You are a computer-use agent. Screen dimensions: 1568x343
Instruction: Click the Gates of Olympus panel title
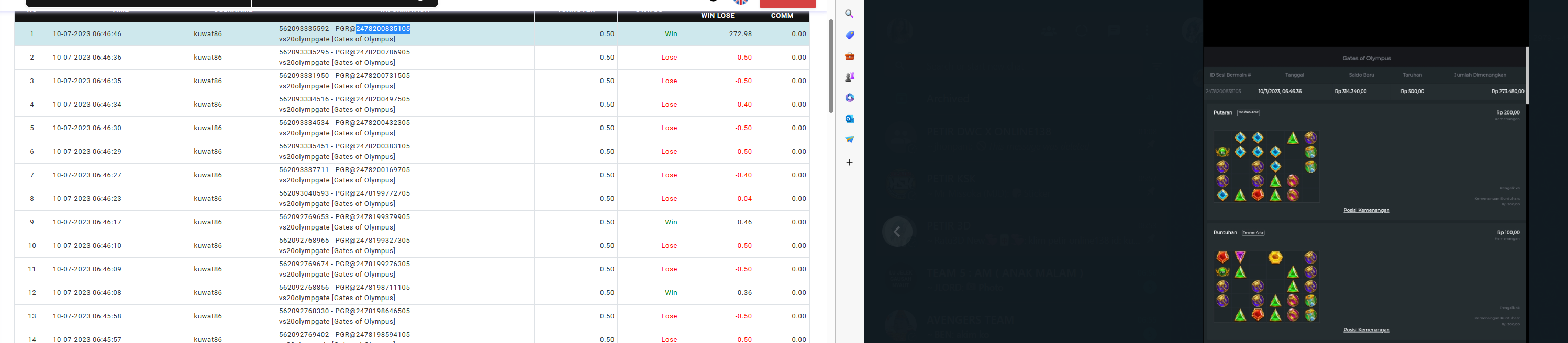[x=1366, y=59]
